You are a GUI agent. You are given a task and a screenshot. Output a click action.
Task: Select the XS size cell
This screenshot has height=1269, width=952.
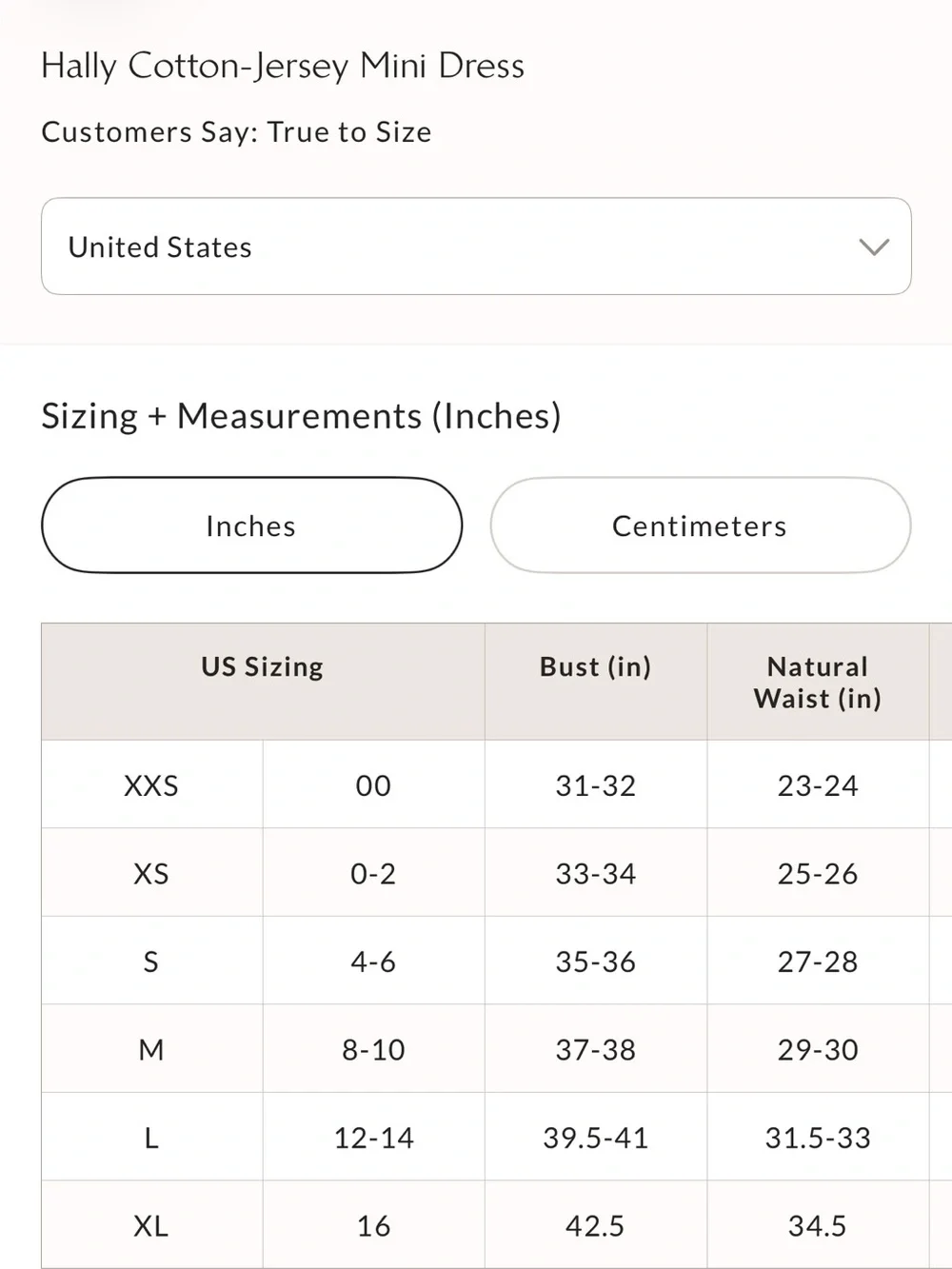[151, 873]
